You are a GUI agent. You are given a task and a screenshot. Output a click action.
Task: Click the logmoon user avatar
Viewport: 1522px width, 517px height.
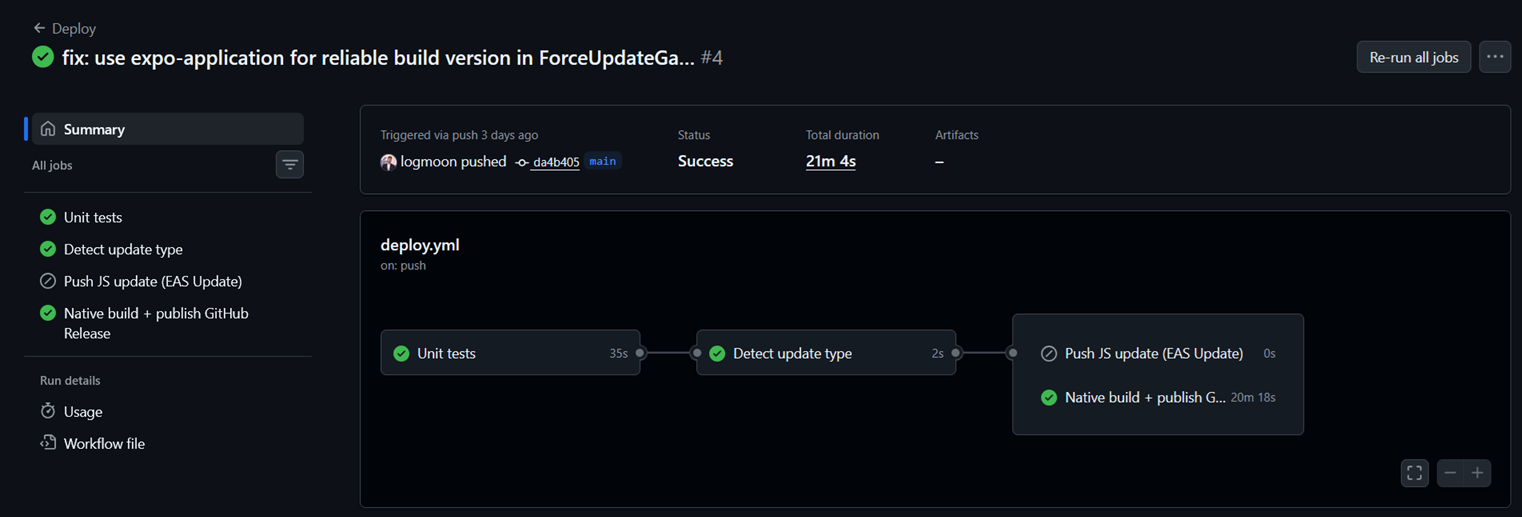[x=389, y=162]
